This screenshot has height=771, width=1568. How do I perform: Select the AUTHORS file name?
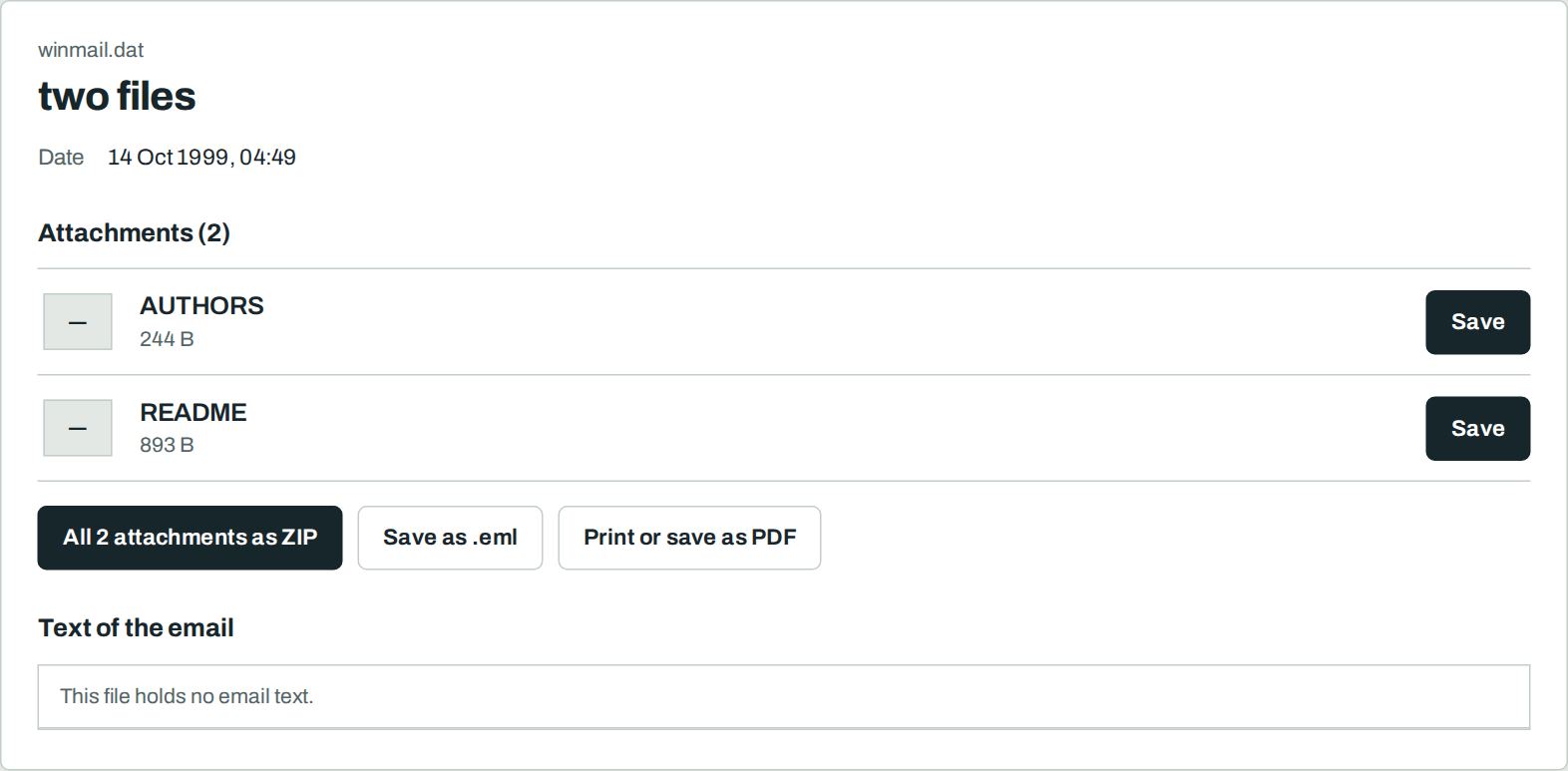coord(201,306)
